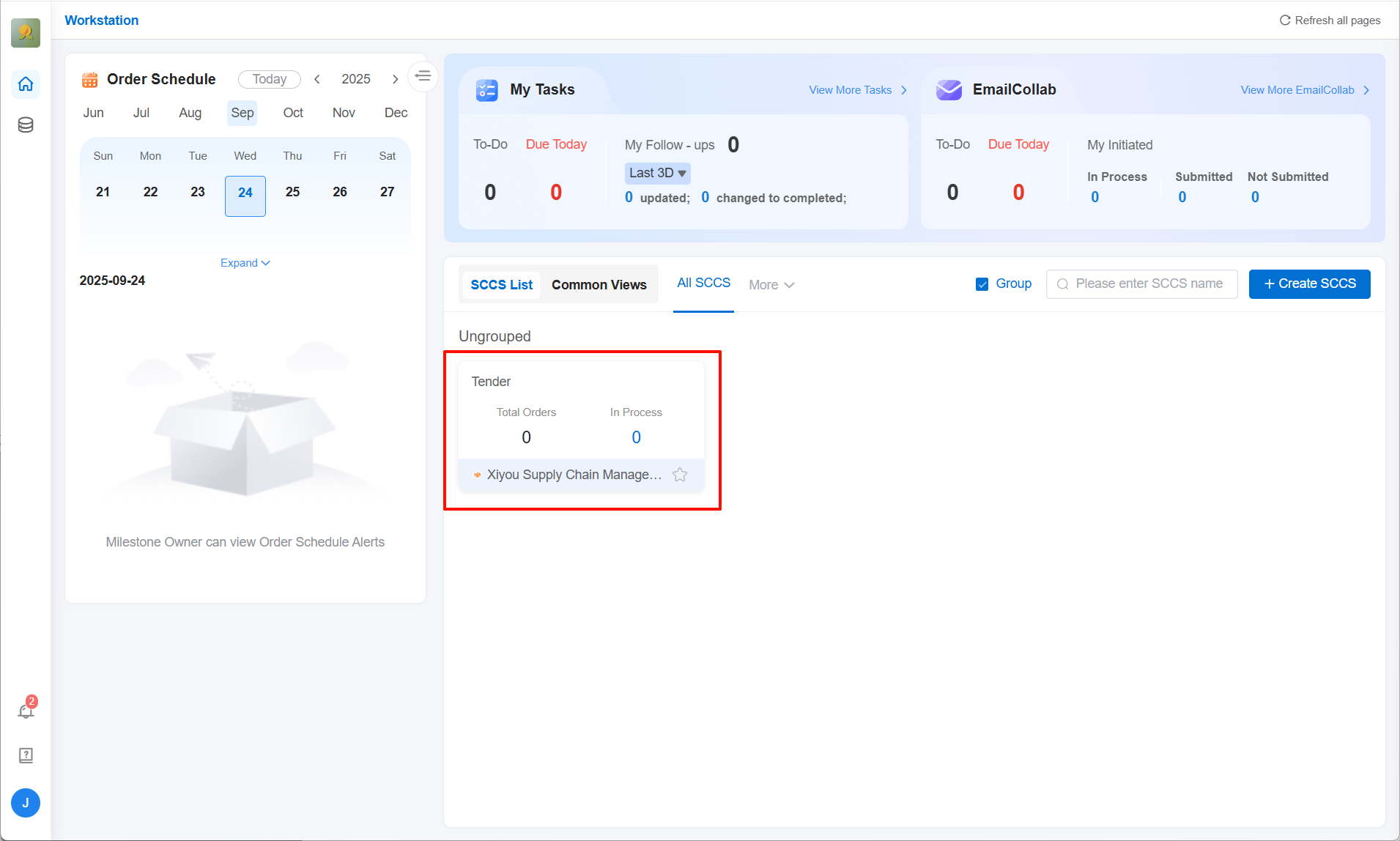Viewport: 1400px width, 841px height.
Task: Star the Tender SCCS card
Action: pos(680,475)
